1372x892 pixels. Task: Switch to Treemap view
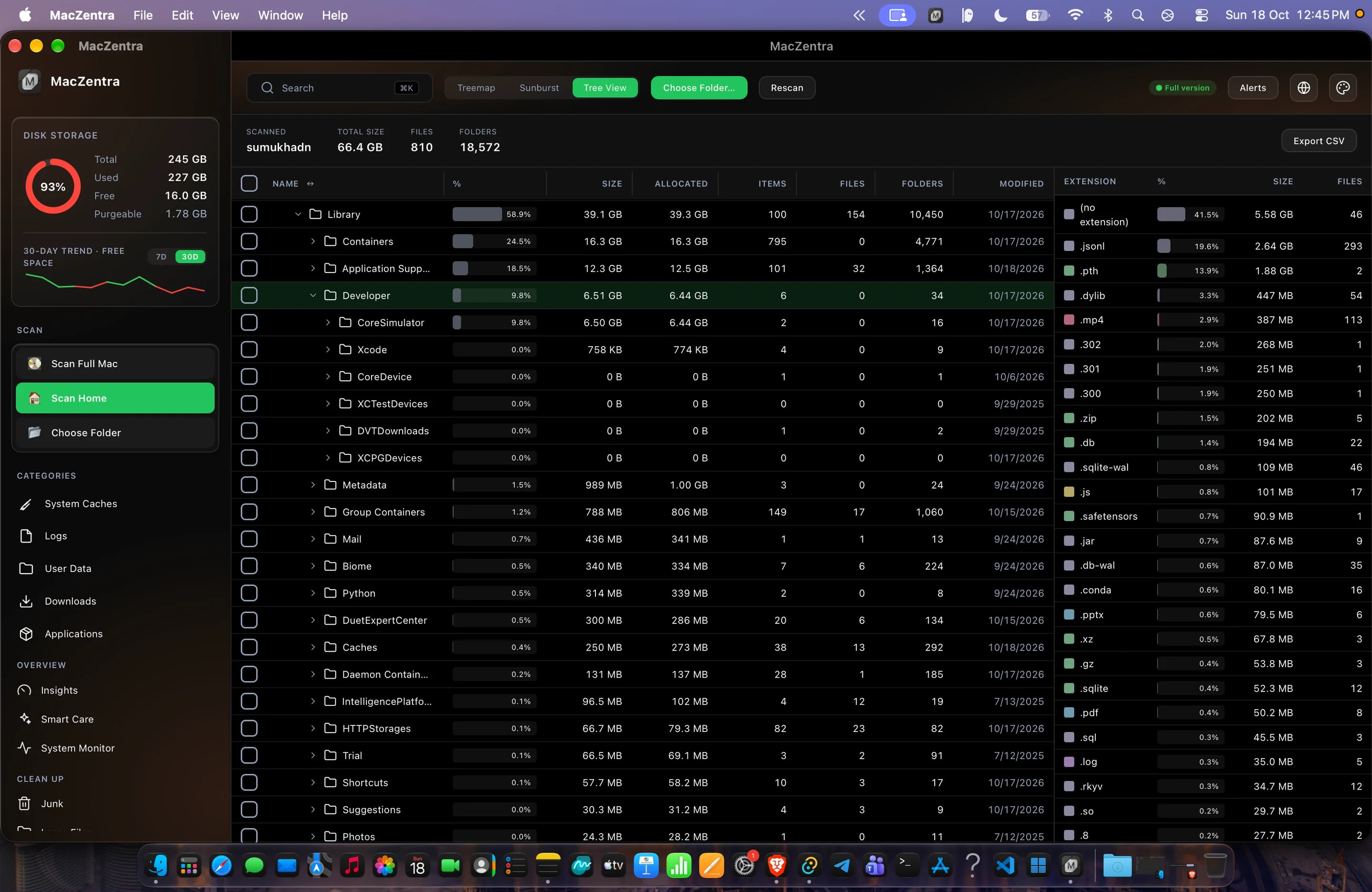(x=475, y=88)
